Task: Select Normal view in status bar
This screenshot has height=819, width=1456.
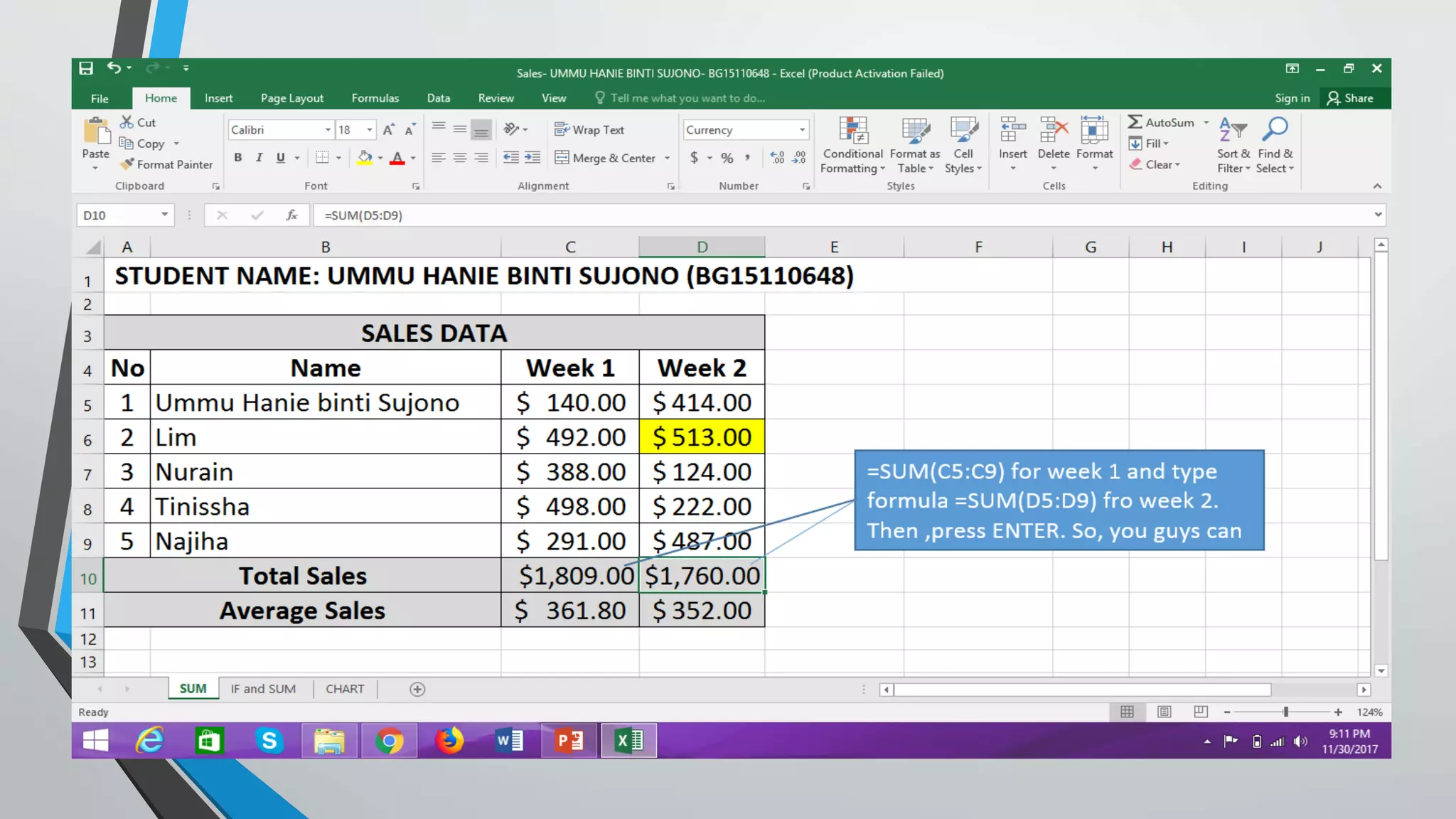Action: tap(1127, 712)
